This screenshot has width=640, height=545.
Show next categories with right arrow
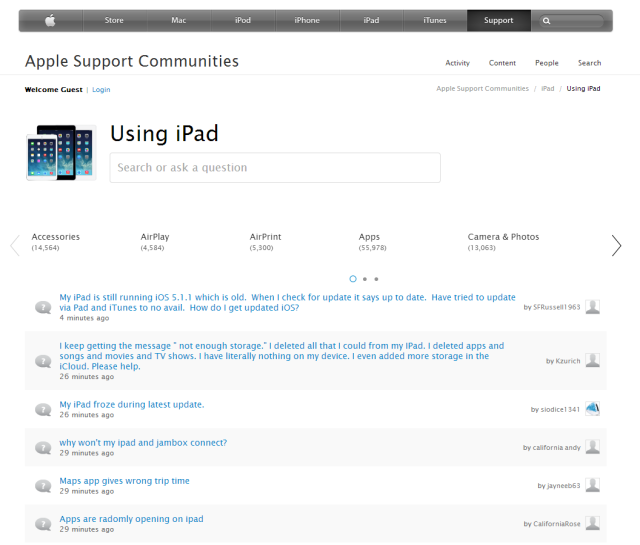pos(616,245)
